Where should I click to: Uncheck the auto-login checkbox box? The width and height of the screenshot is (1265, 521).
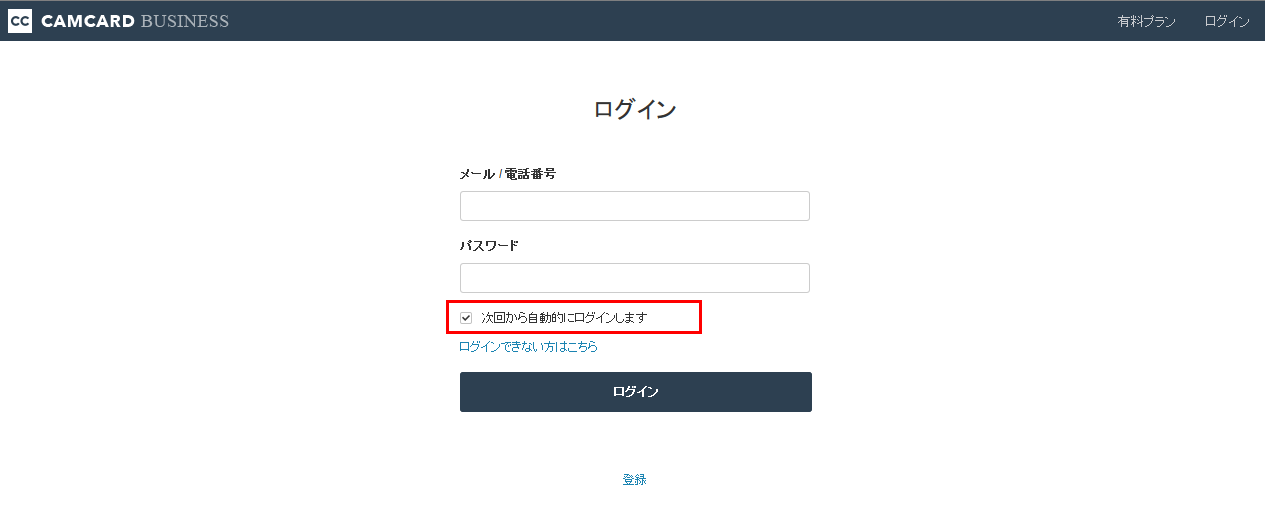click(466, 318)
